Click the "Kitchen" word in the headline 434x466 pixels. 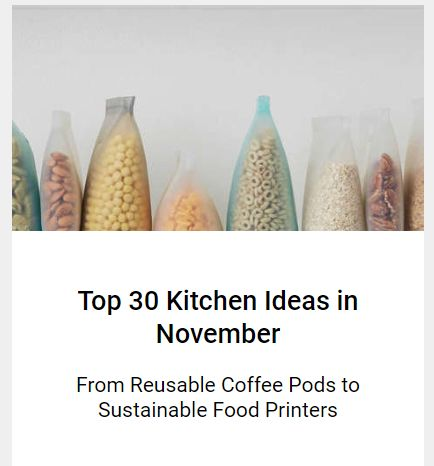coord(211,301)
